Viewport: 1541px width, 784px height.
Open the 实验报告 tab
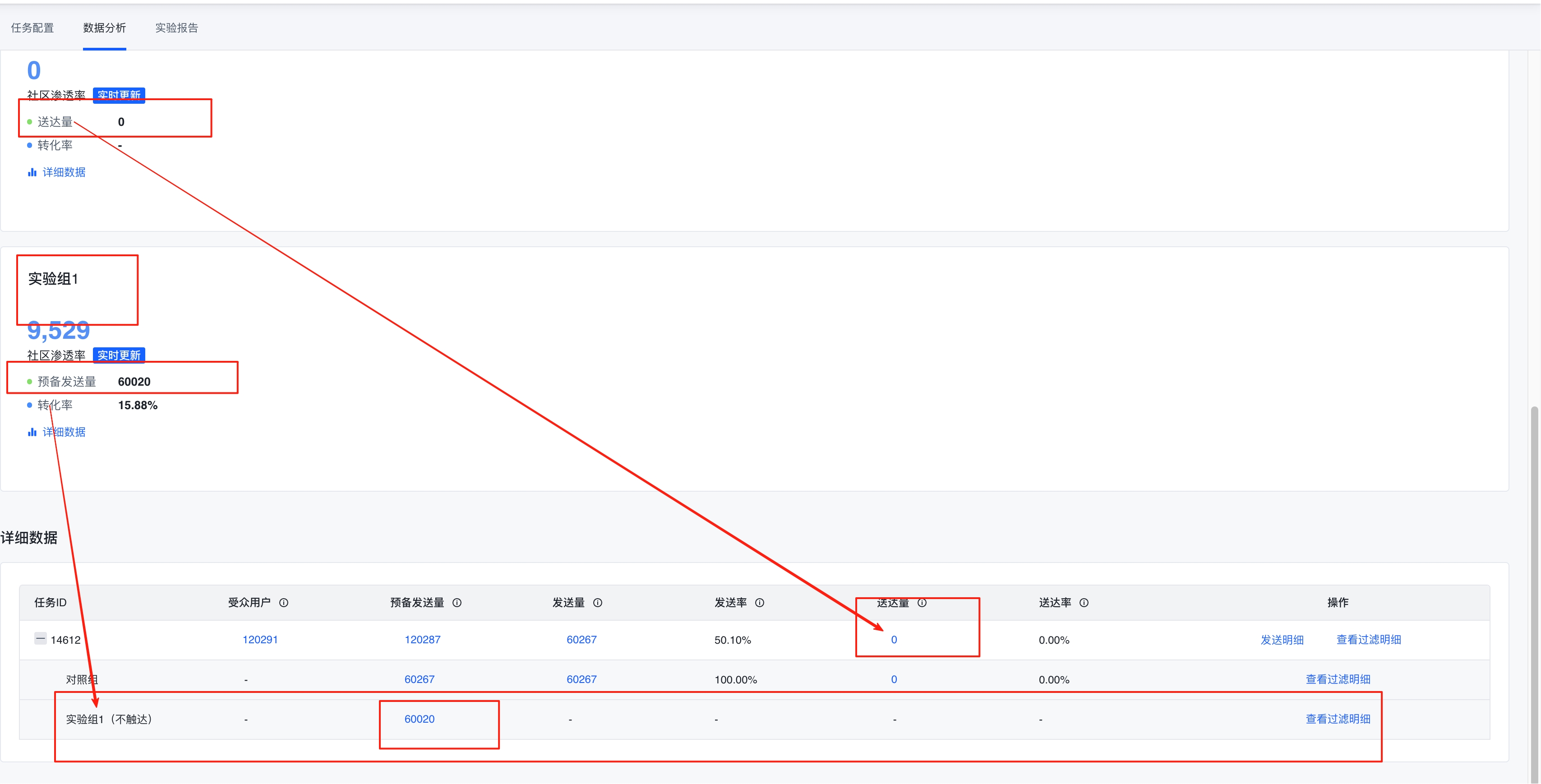[176, 28]
